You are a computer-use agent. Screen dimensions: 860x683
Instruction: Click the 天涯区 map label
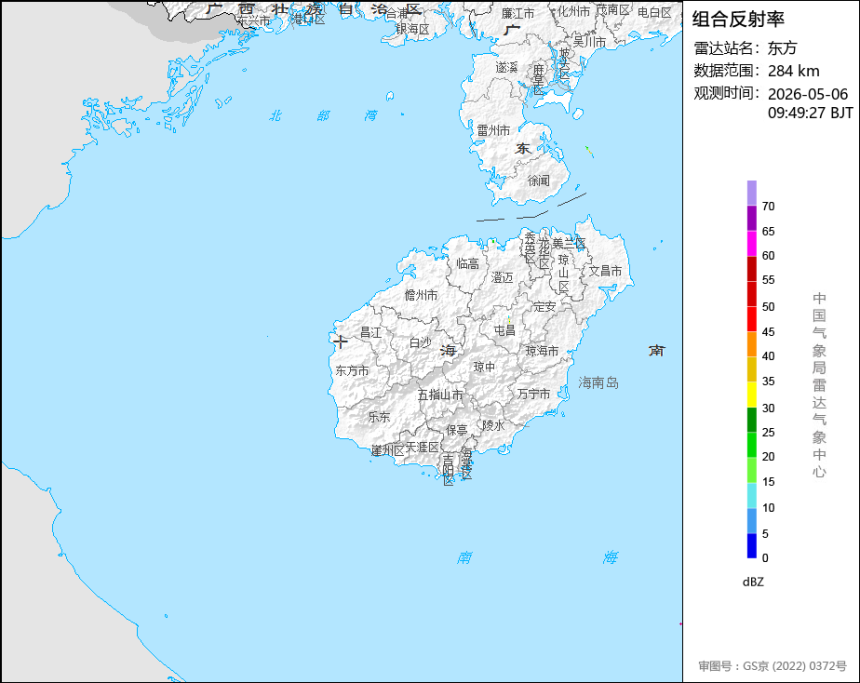coord(422,447)
